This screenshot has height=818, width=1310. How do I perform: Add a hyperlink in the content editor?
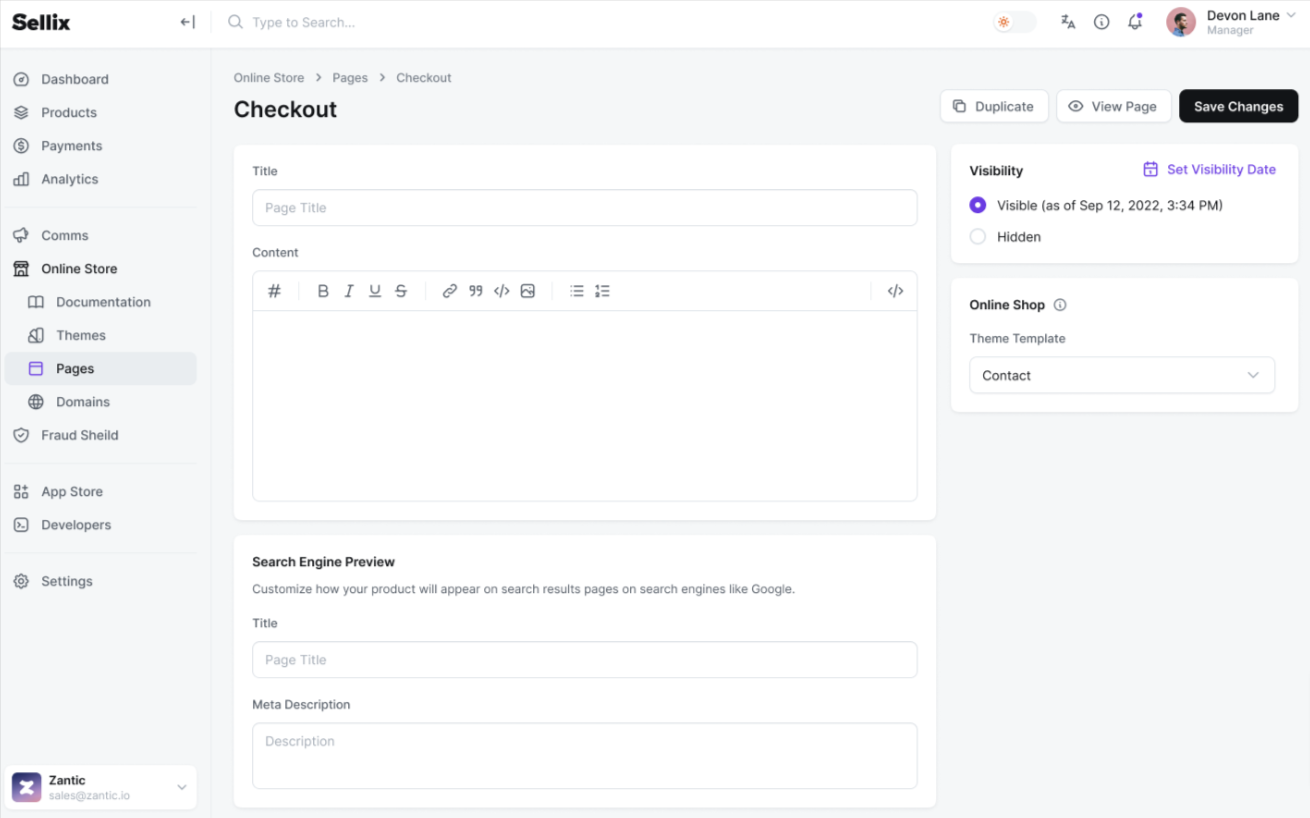point(449,290)
